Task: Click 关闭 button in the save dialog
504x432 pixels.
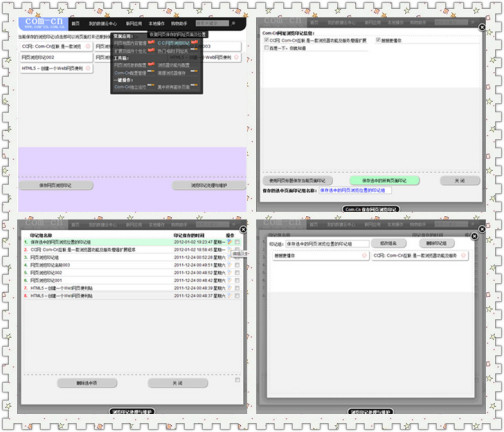Action: [460, 181]
